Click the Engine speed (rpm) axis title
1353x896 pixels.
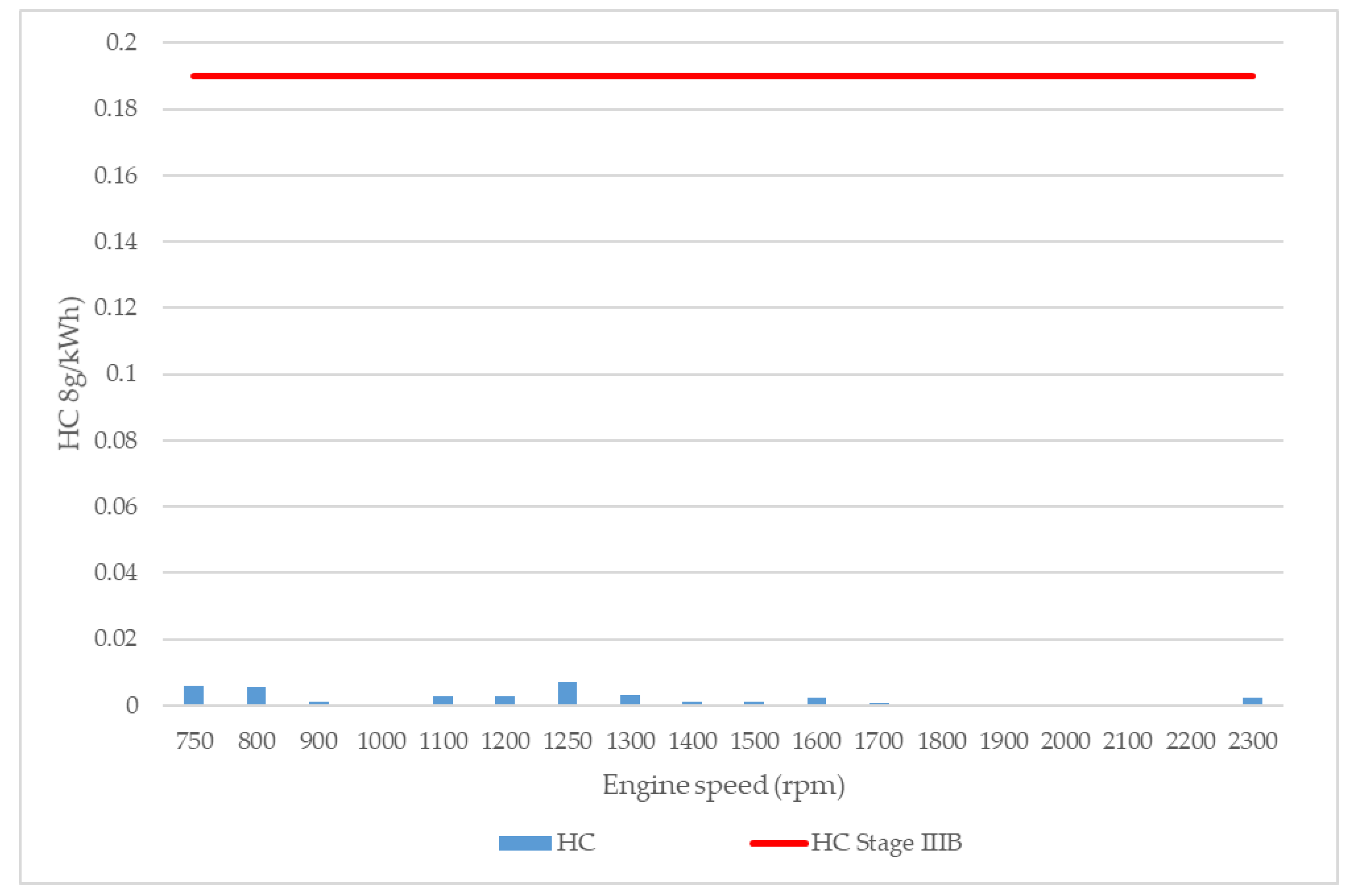pyautogui.click(x=724, y=785)
